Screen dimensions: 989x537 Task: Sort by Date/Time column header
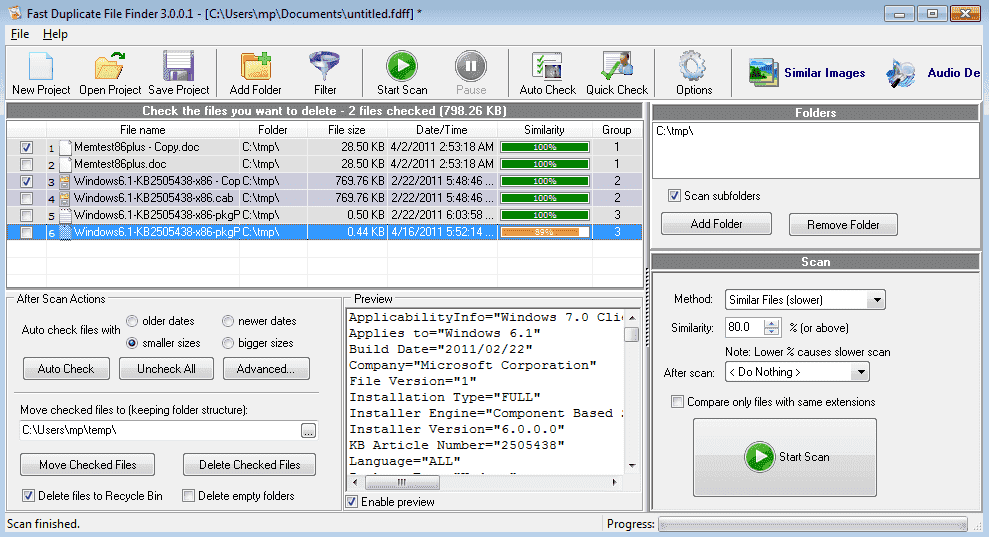(442, 130)
